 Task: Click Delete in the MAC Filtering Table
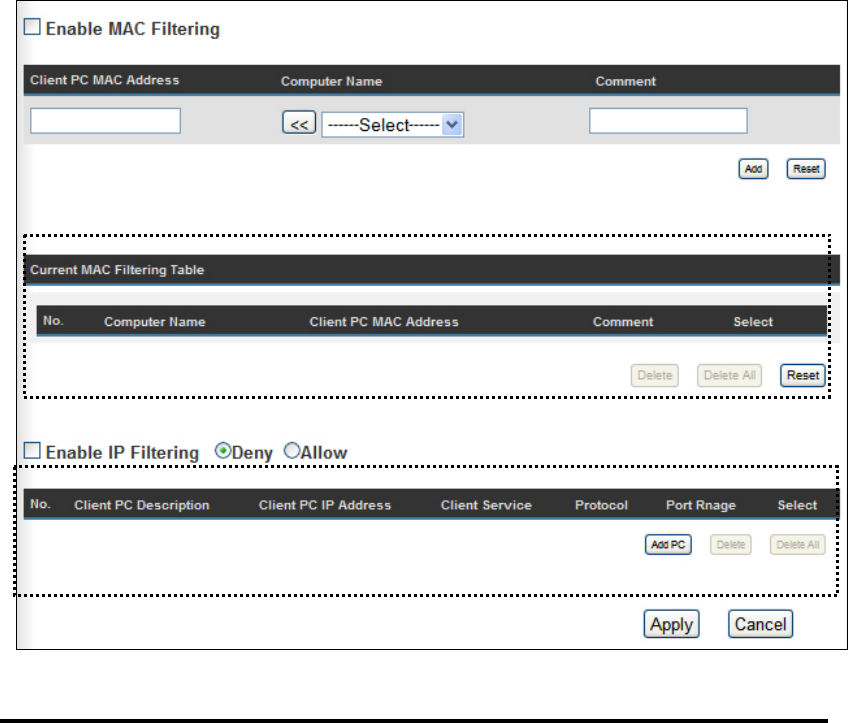654,375
